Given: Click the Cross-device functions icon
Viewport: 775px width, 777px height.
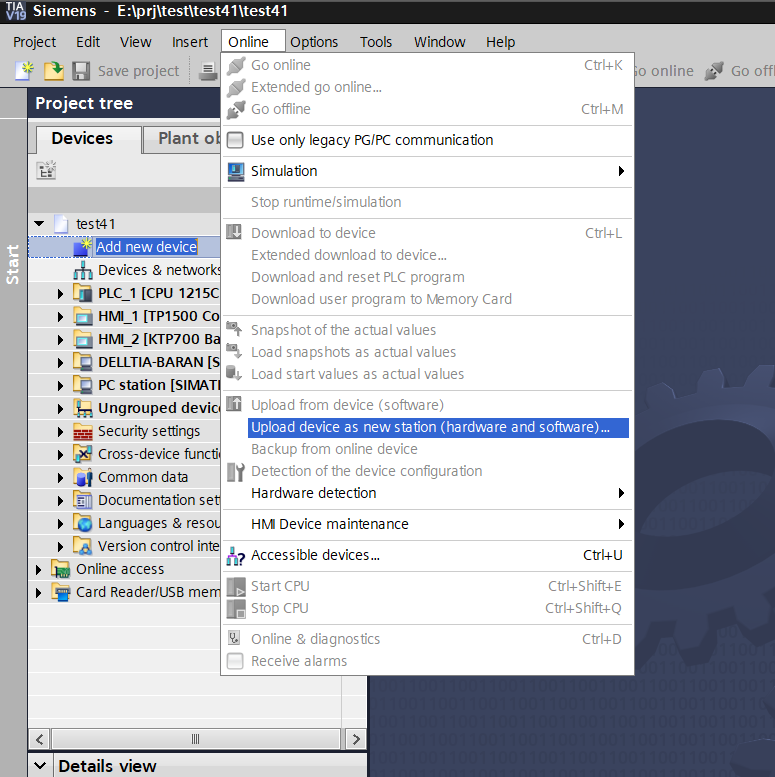Looking at the screenshot, I should coord(83,454).
